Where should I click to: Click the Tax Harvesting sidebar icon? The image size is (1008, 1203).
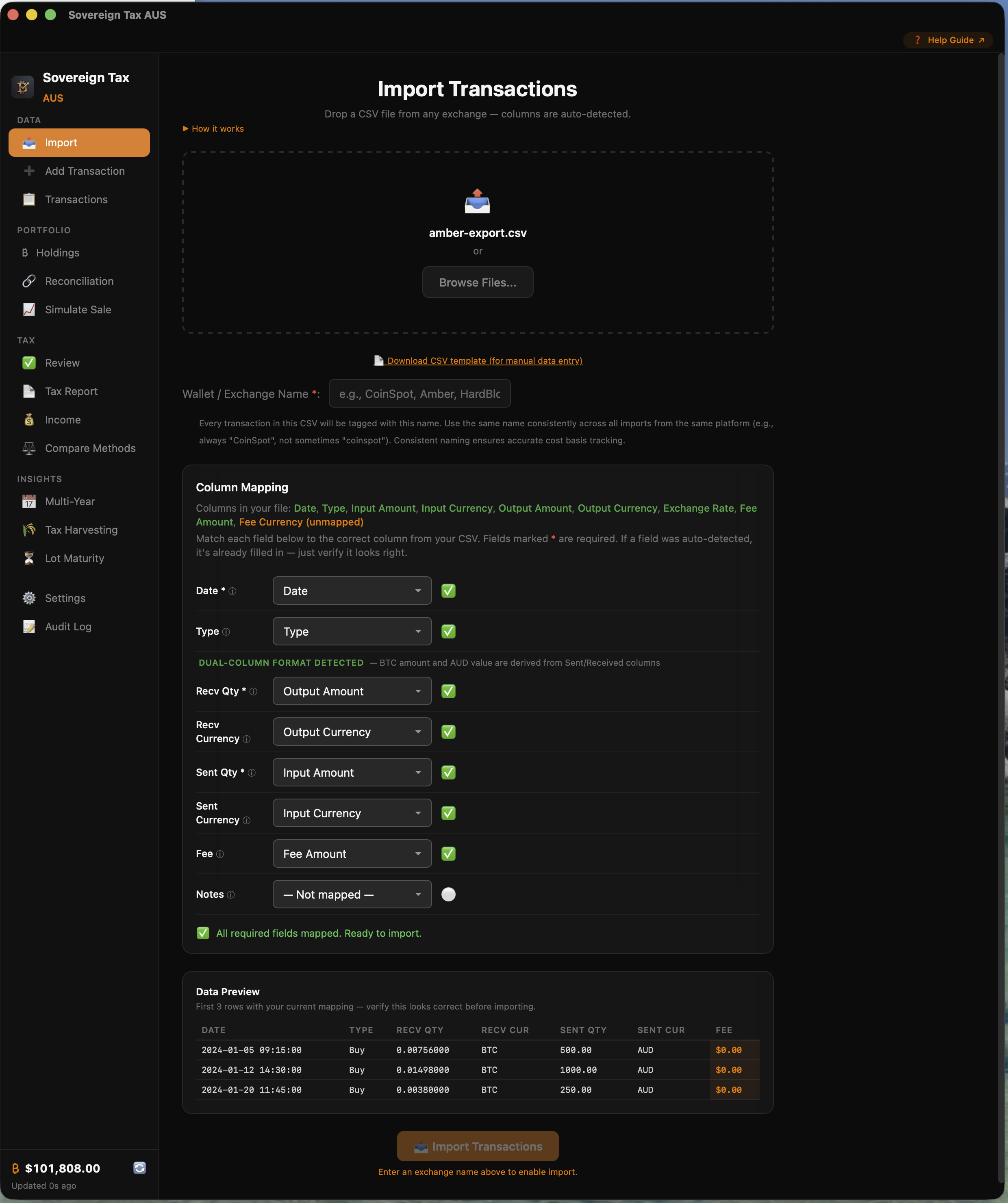click(28, 530)
